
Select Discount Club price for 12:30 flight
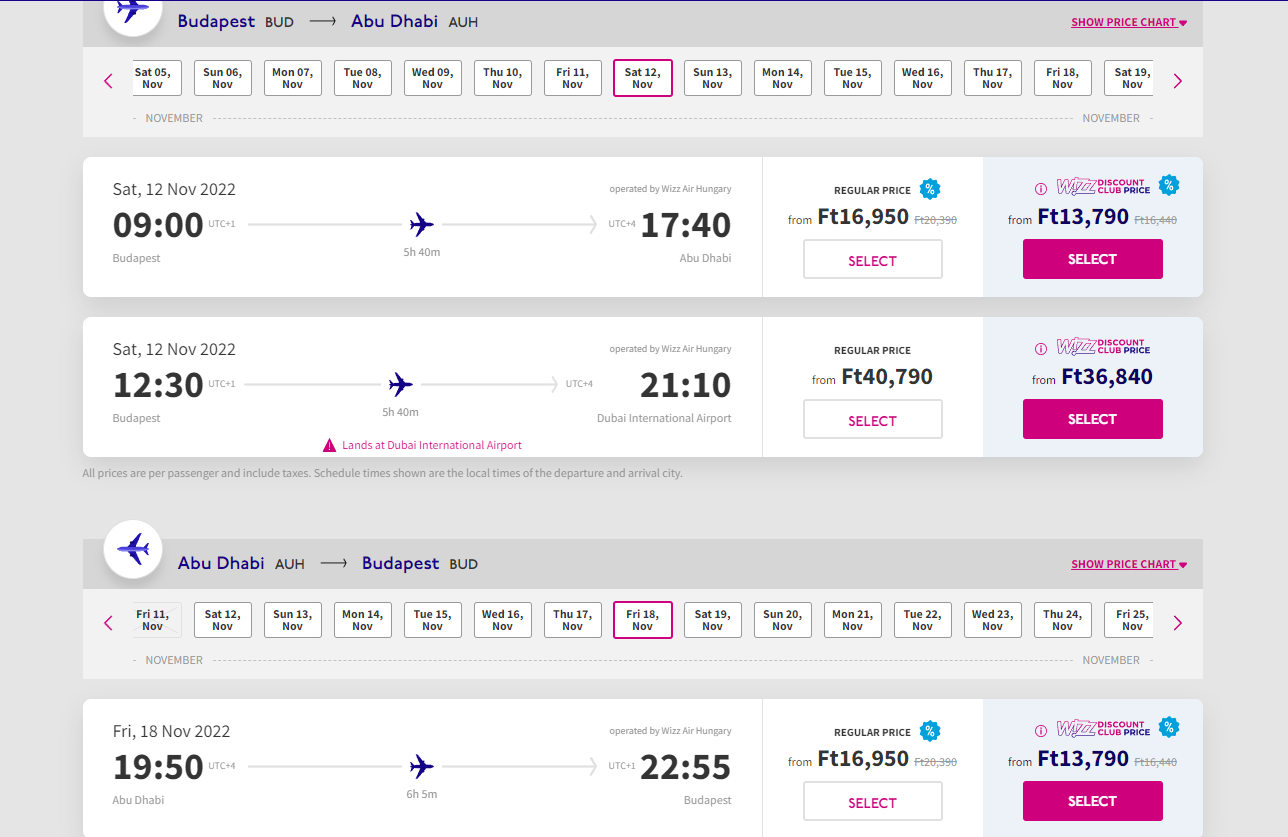(x=1093, y=419)
